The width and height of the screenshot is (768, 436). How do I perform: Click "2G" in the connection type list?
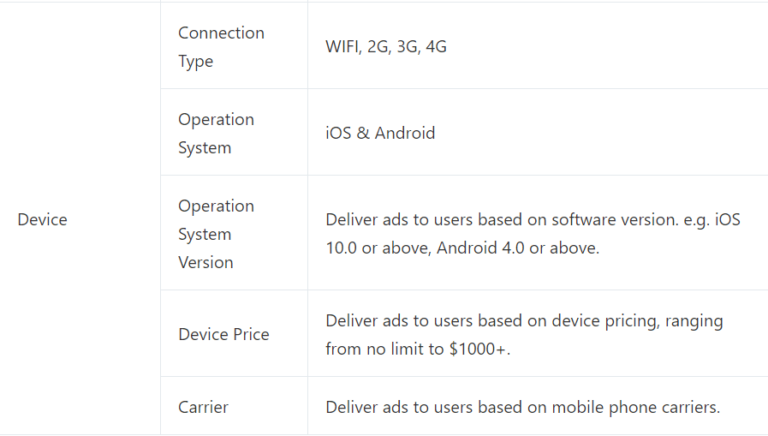tap(379, 47)
